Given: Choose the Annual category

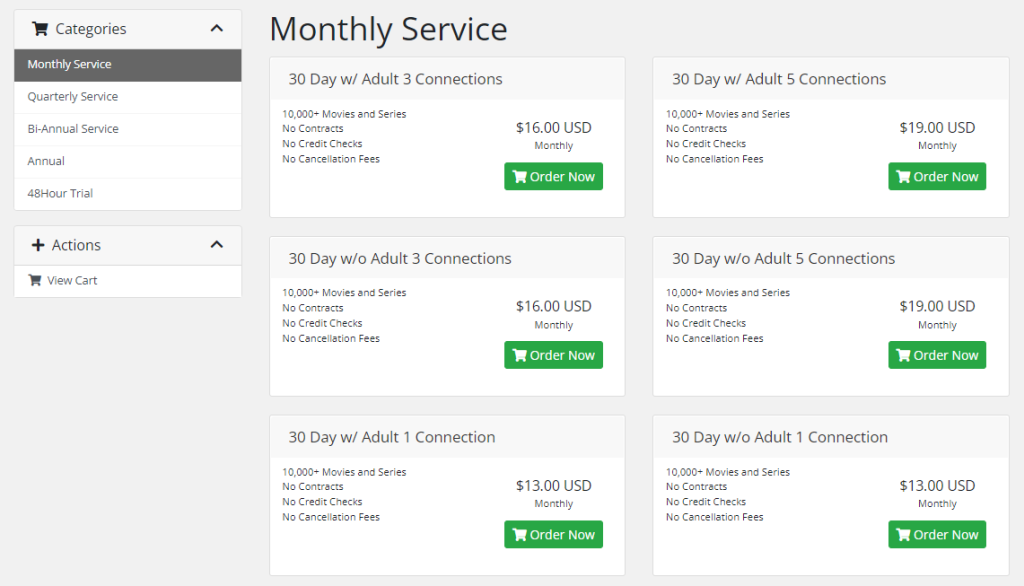Looking at the screenshot, I should coord(46,161).
